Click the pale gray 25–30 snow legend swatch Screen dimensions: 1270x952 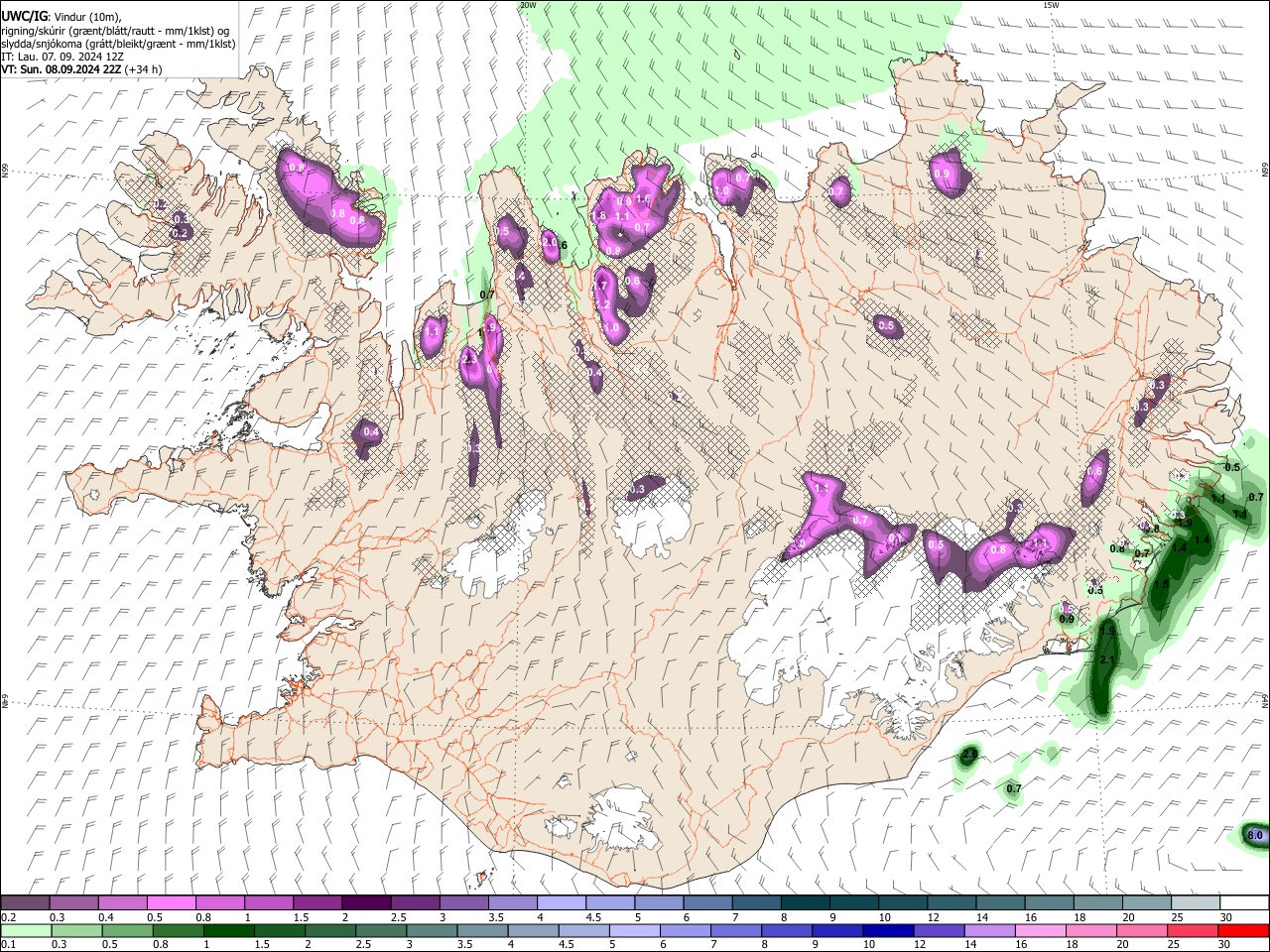pyautogui.click(x=1195, y=904)
